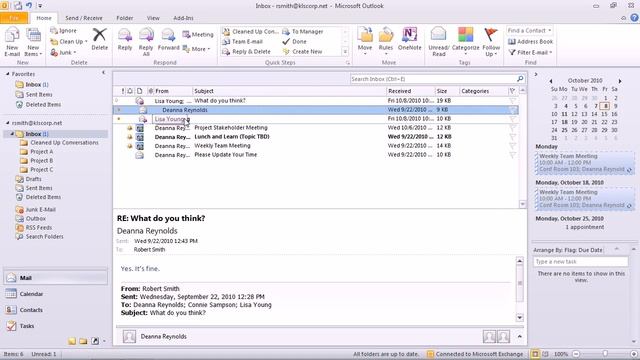Toggle flag on Please Update Your Time
Screen dimensions: 640x360
513,155
